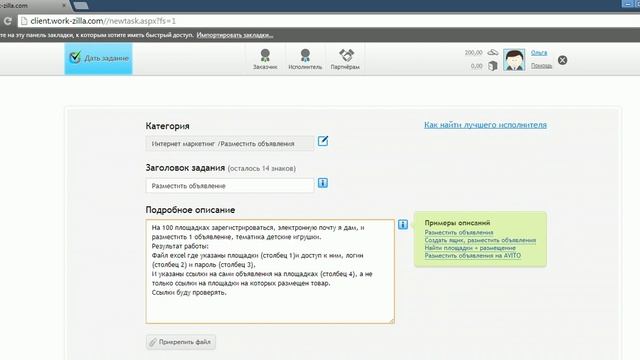Choose example 'Создать ящик, разместить объявления'
Screen dimensions: 640x360
coord(480,240)
